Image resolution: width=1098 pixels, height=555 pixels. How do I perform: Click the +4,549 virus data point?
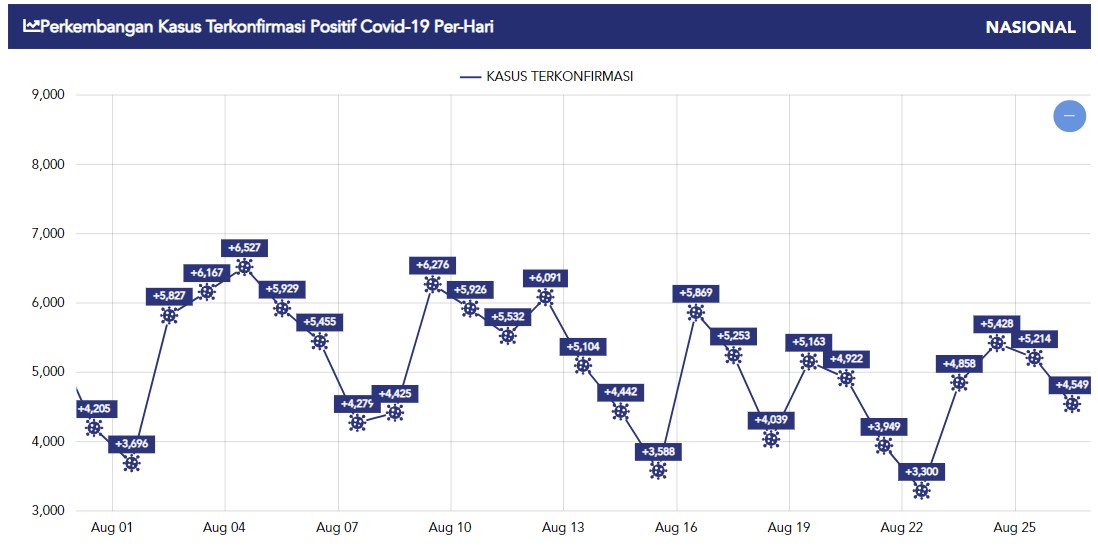[x=1072, y=404]
